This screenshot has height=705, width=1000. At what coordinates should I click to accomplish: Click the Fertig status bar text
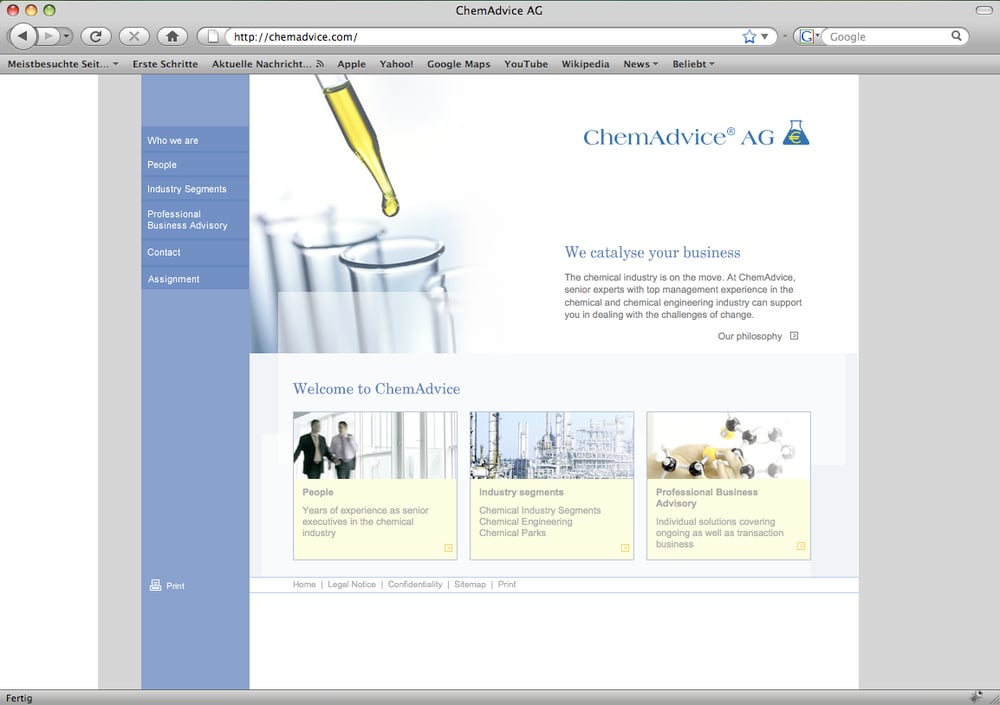point(19,698)
